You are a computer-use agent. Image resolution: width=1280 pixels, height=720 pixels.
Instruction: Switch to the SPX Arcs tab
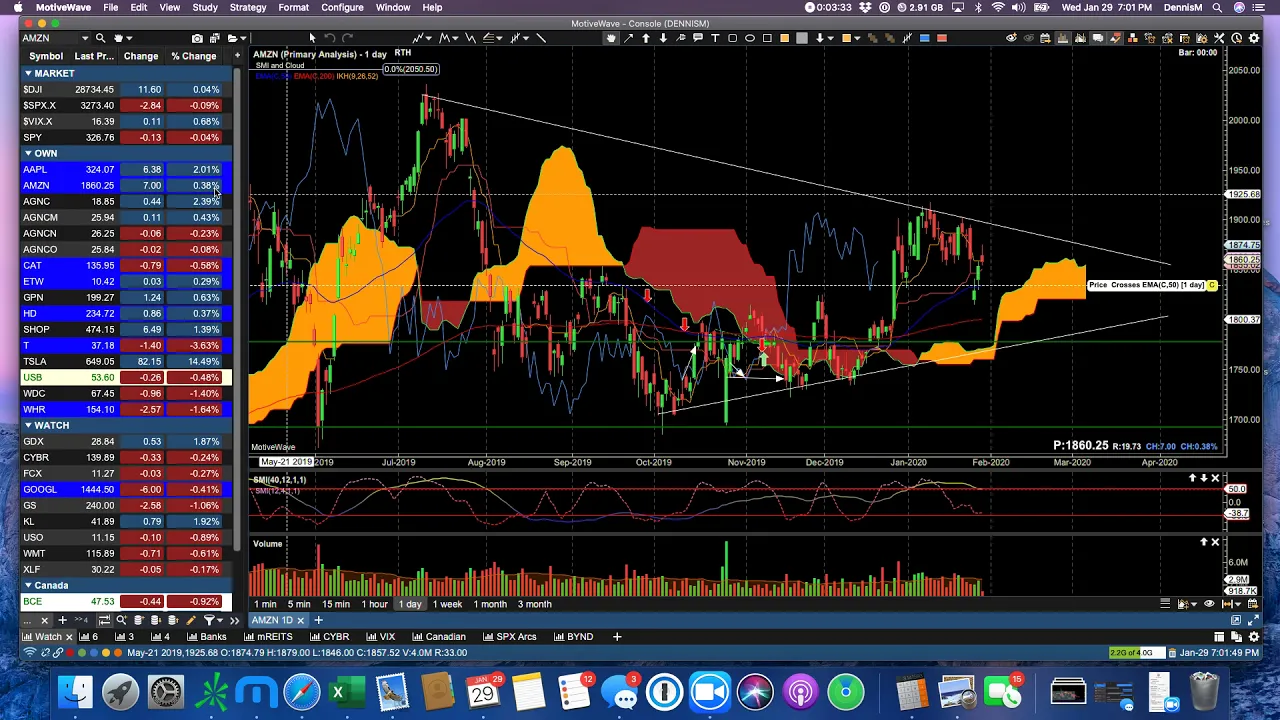point(509,636)
